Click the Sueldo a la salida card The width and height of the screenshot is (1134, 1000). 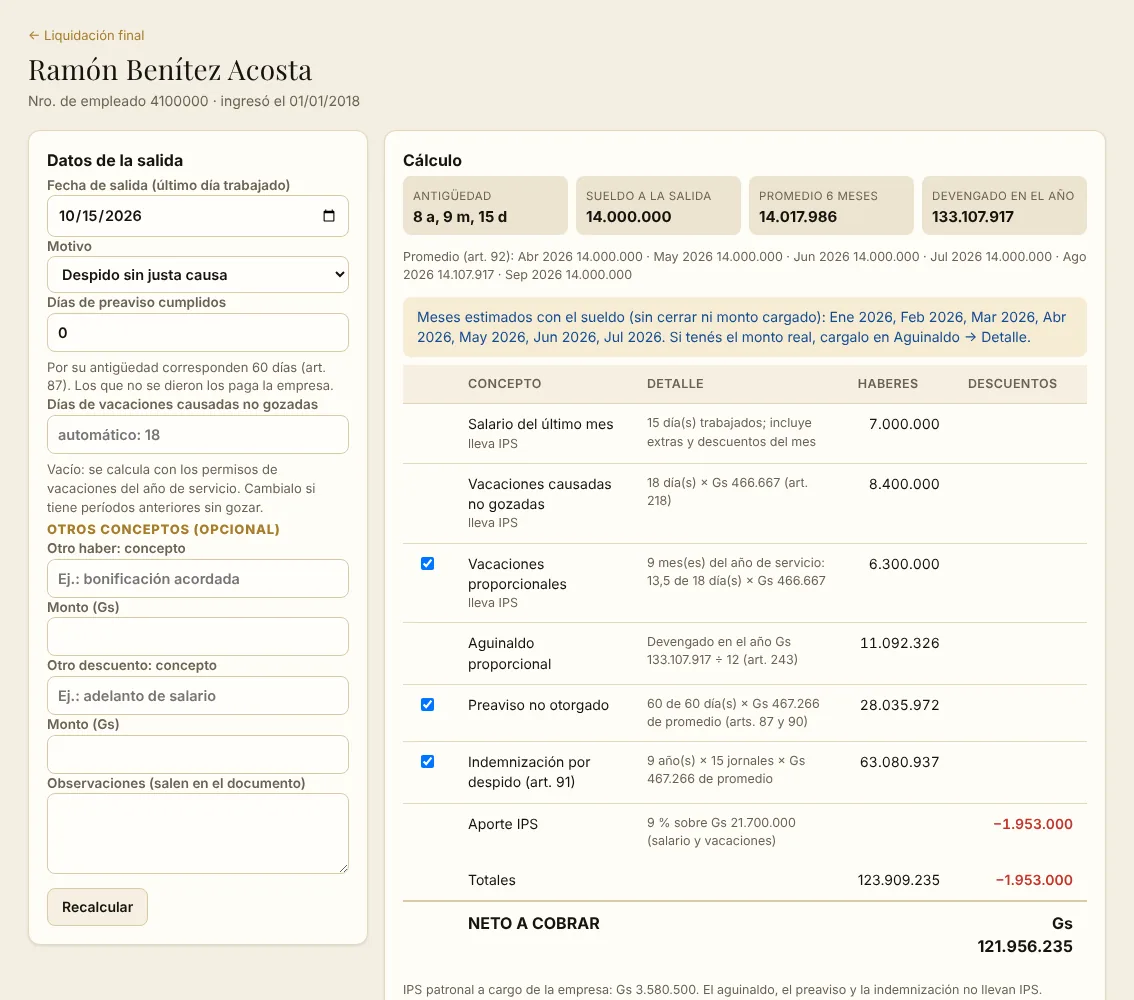tap(658, 205)
